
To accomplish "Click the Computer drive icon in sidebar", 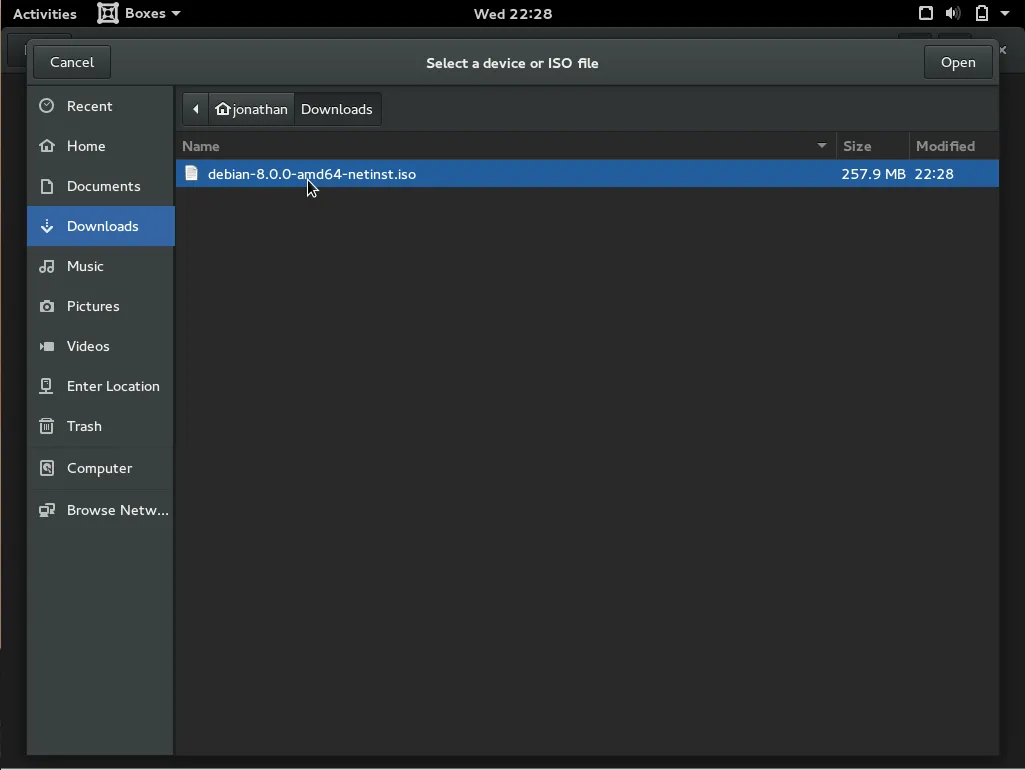I will tap(47, 468).
